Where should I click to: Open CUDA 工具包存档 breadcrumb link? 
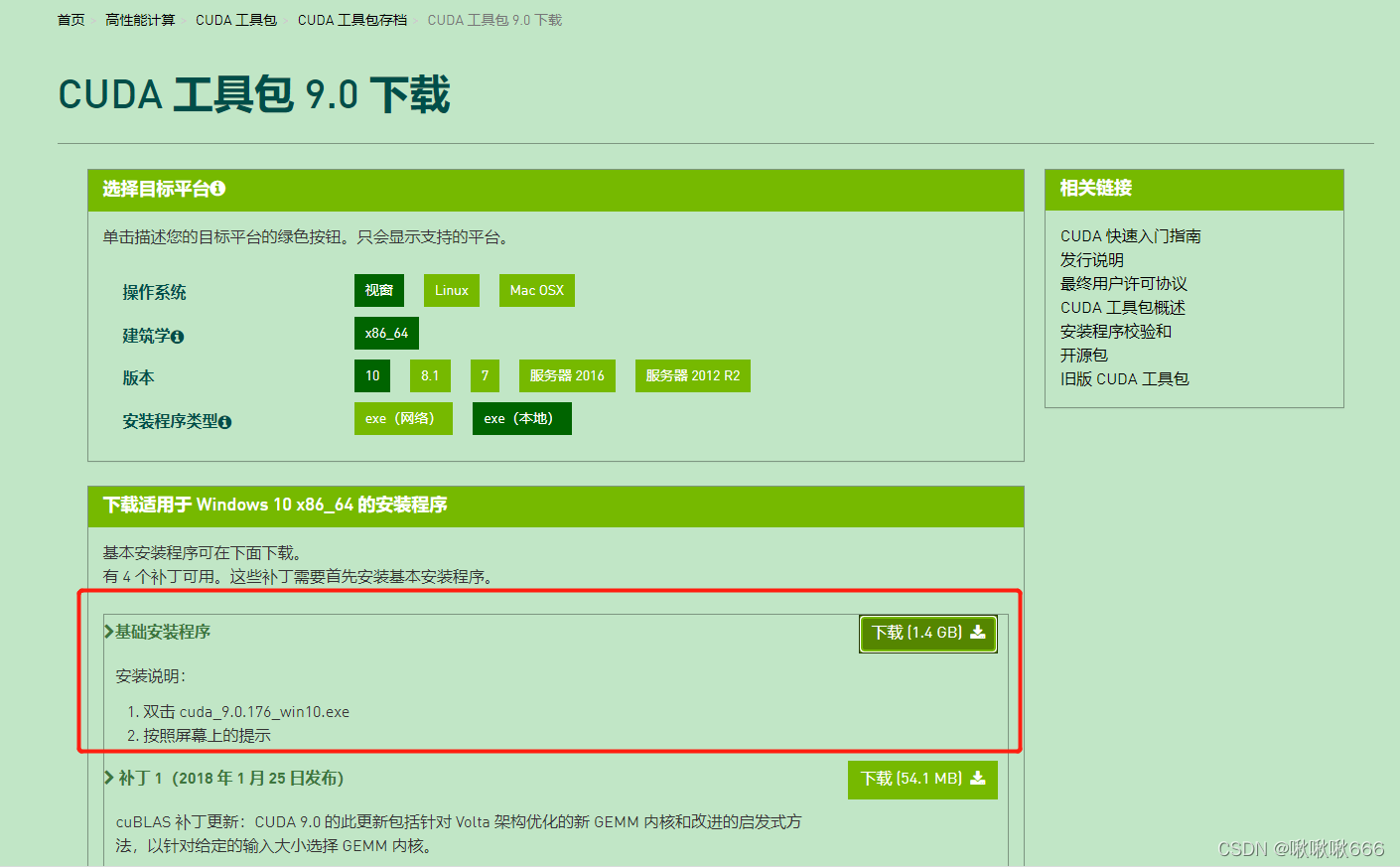click(352, 20)
